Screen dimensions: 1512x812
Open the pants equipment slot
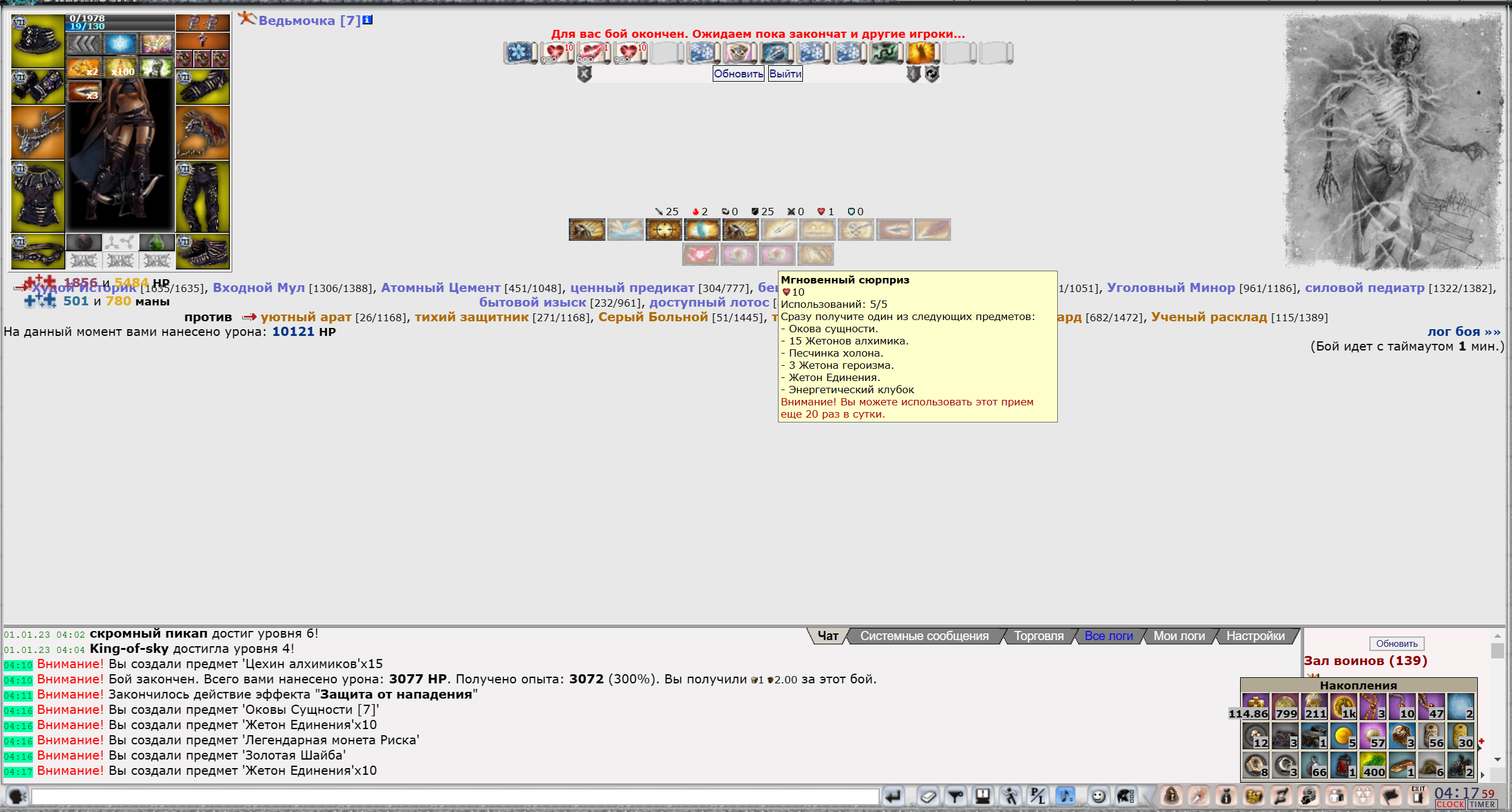pos(202,196)
